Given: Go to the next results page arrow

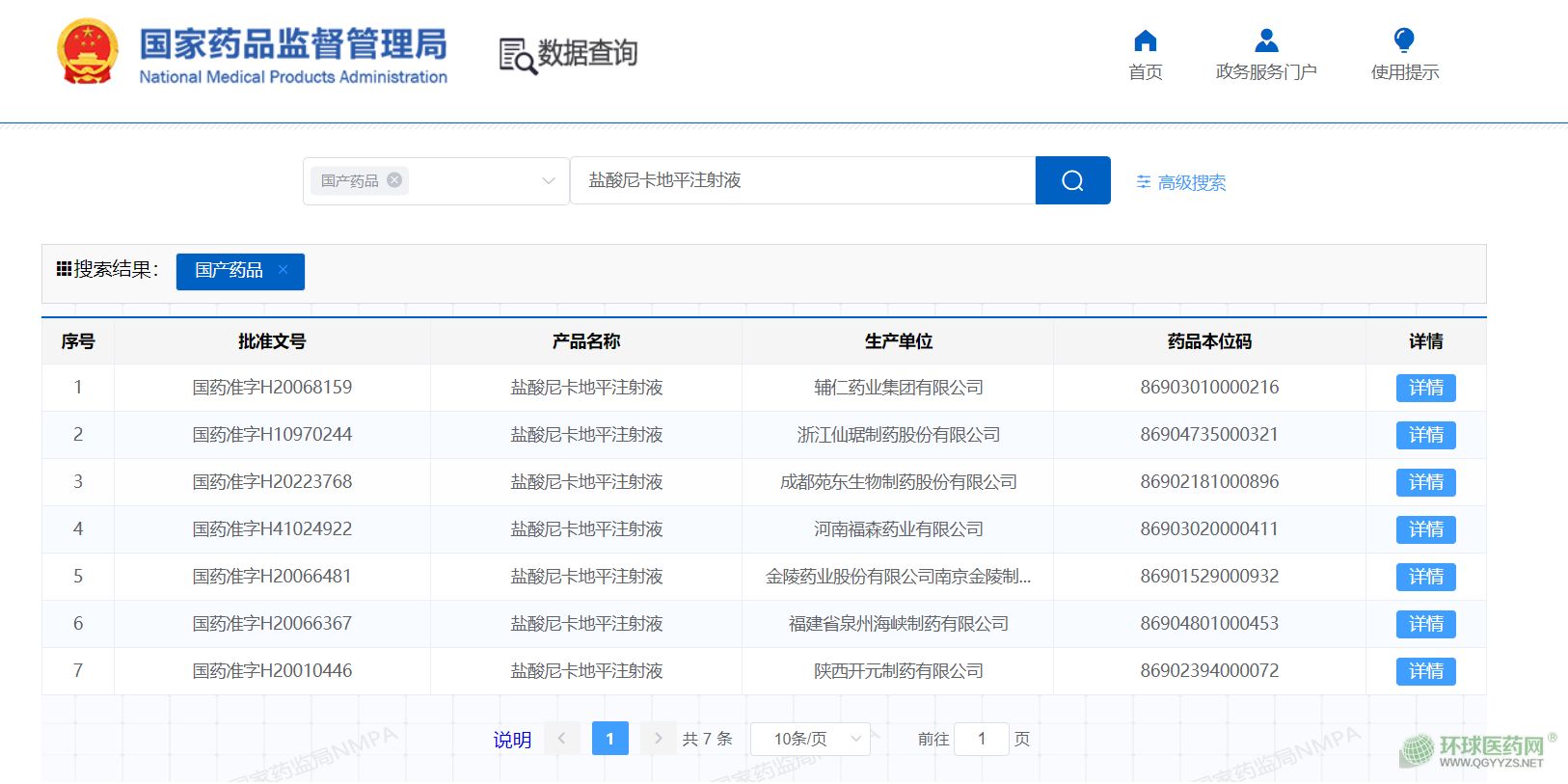Looking at the screenshot, I should click(x=658, y=739).
